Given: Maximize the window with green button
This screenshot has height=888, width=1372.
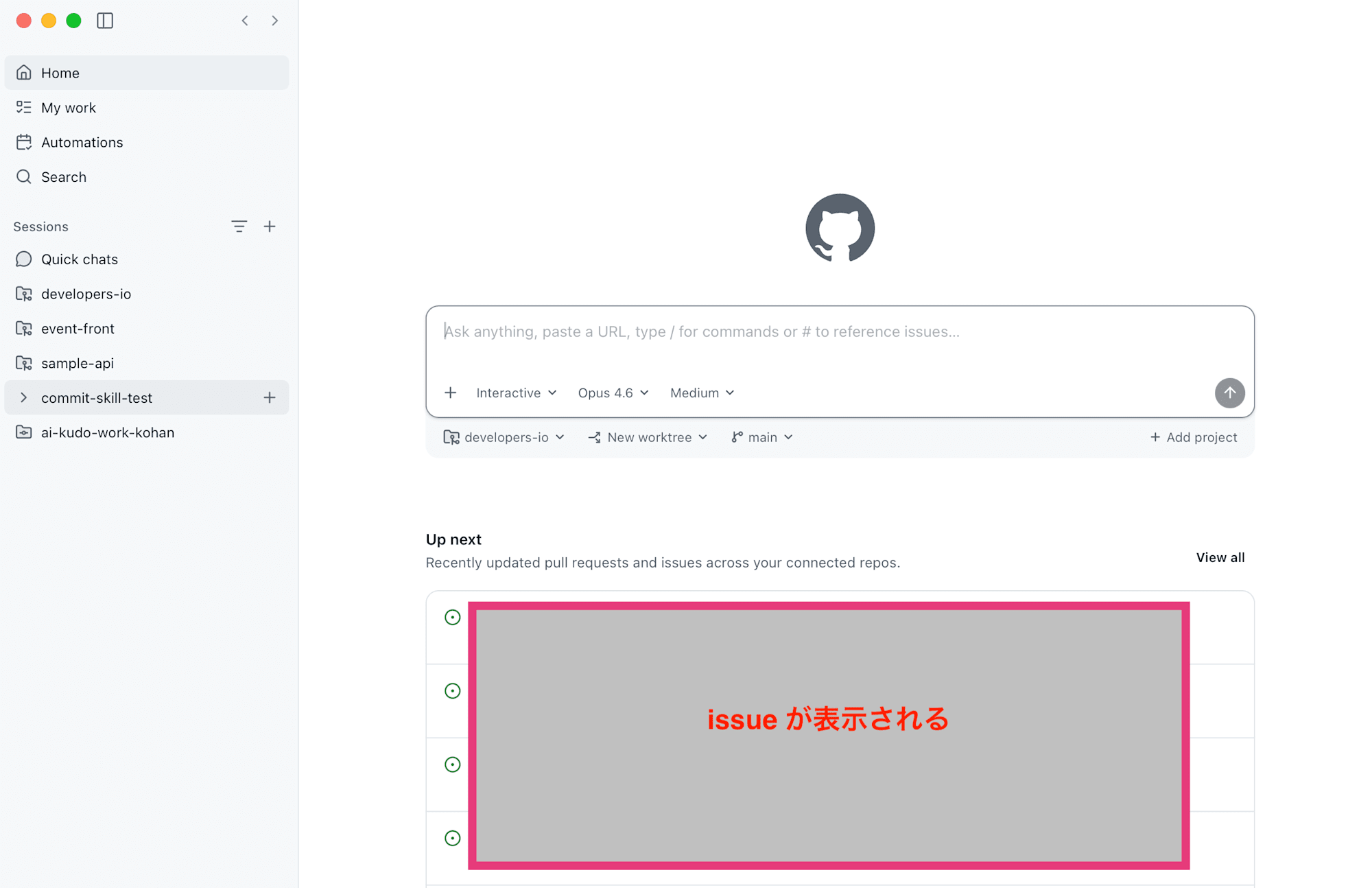Looking at the screenshot, I should click(73, 21).
